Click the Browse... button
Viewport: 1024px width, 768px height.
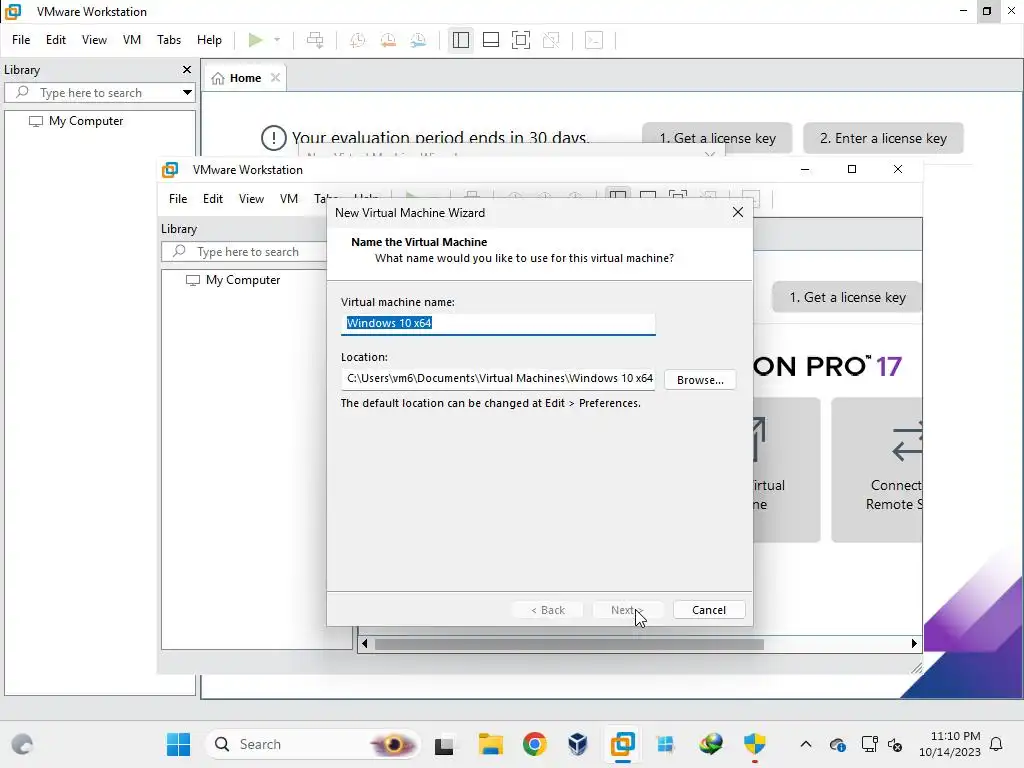click(x=700, y=380)
